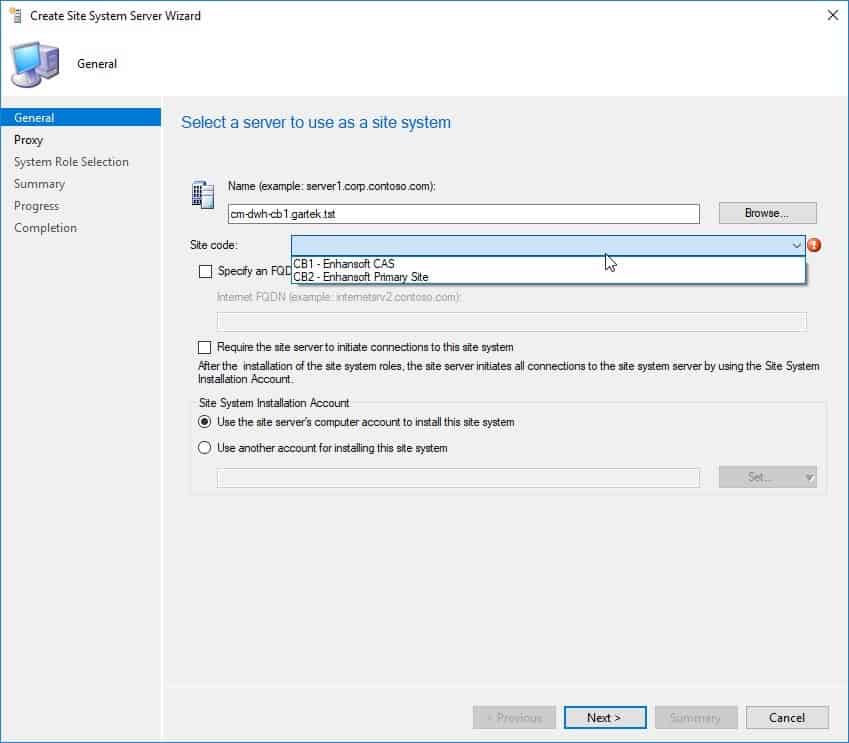Image resolution: width=849 pixels, height=743 pixels.
Task: Select Use another account for installing option
Action: pos(206,448)
